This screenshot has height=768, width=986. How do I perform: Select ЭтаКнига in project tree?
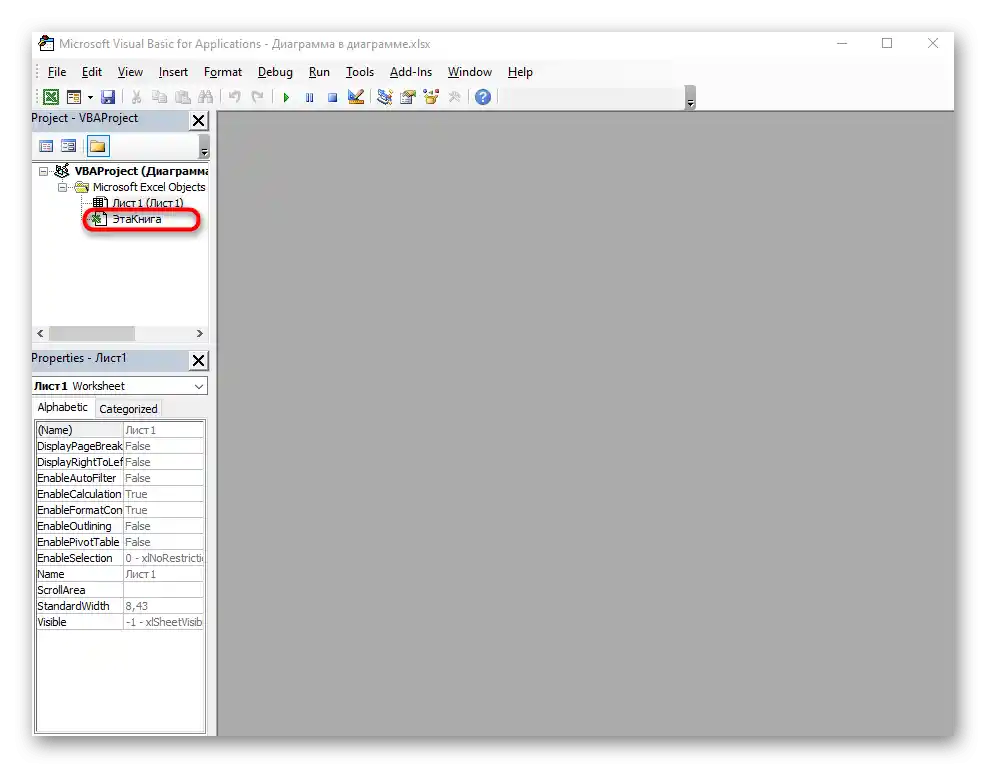(137, 220)
